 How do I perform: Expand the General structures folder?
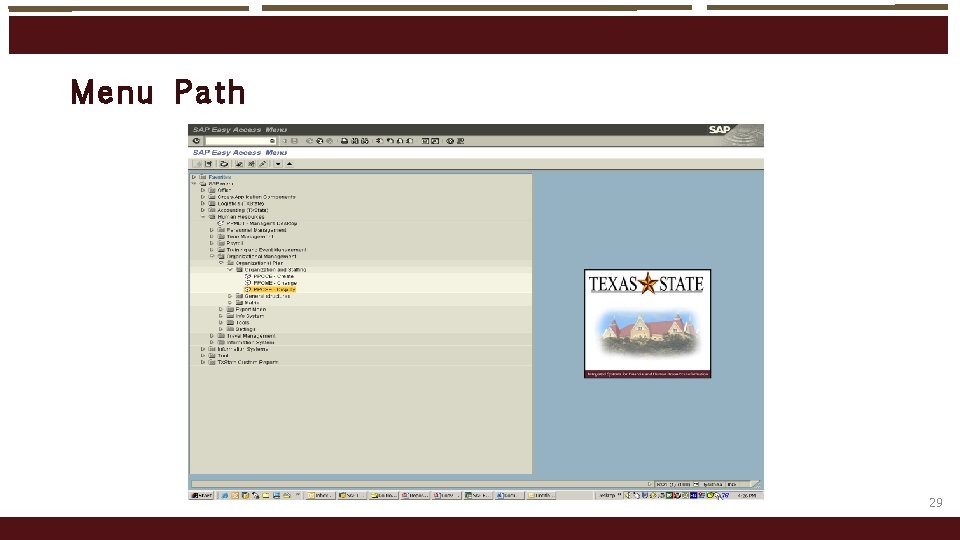click(x=230, y=296)
